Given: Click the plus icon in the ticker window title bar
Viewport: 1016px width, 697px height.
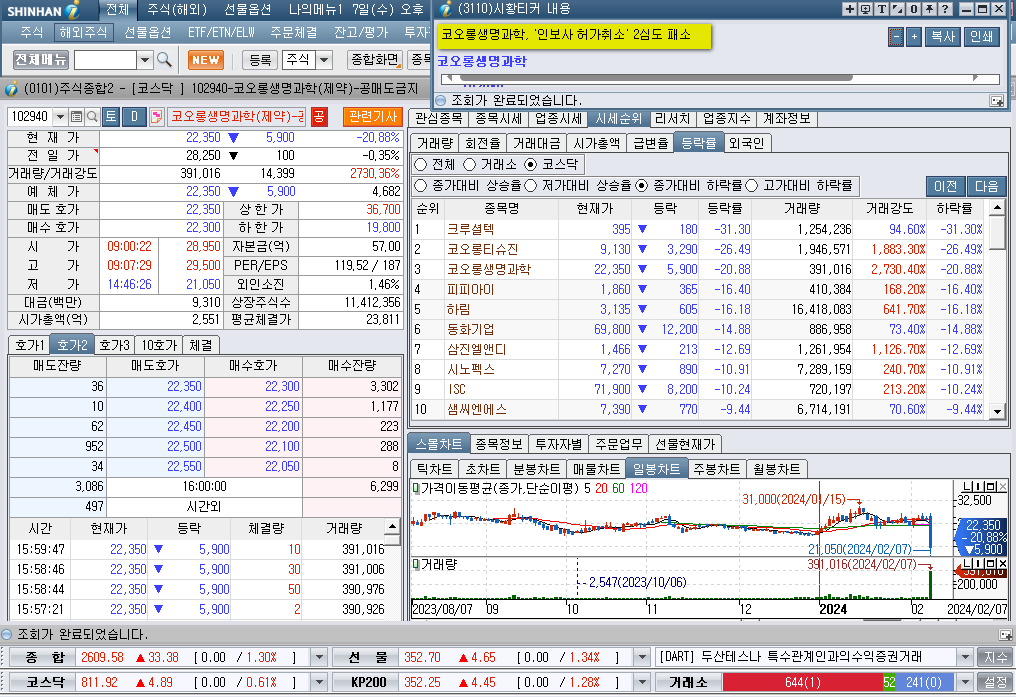Looking at the screenshot, I should coord(849,9).
